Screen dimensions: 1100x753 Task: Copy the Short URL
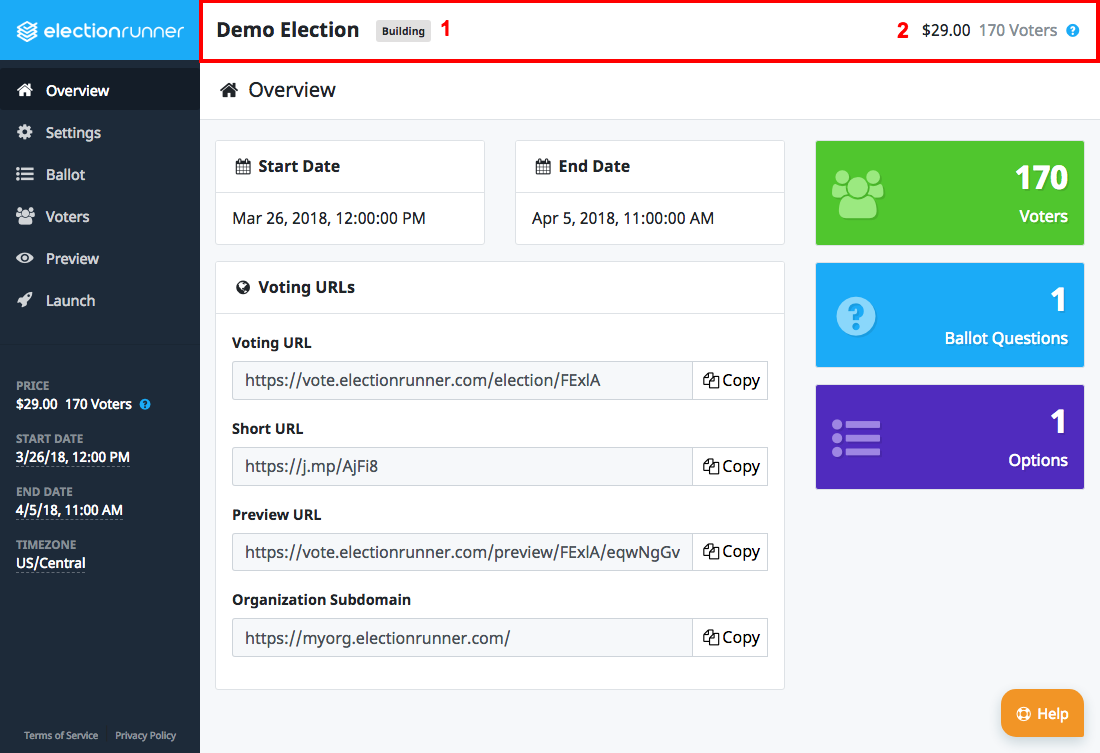click(730, 466)
